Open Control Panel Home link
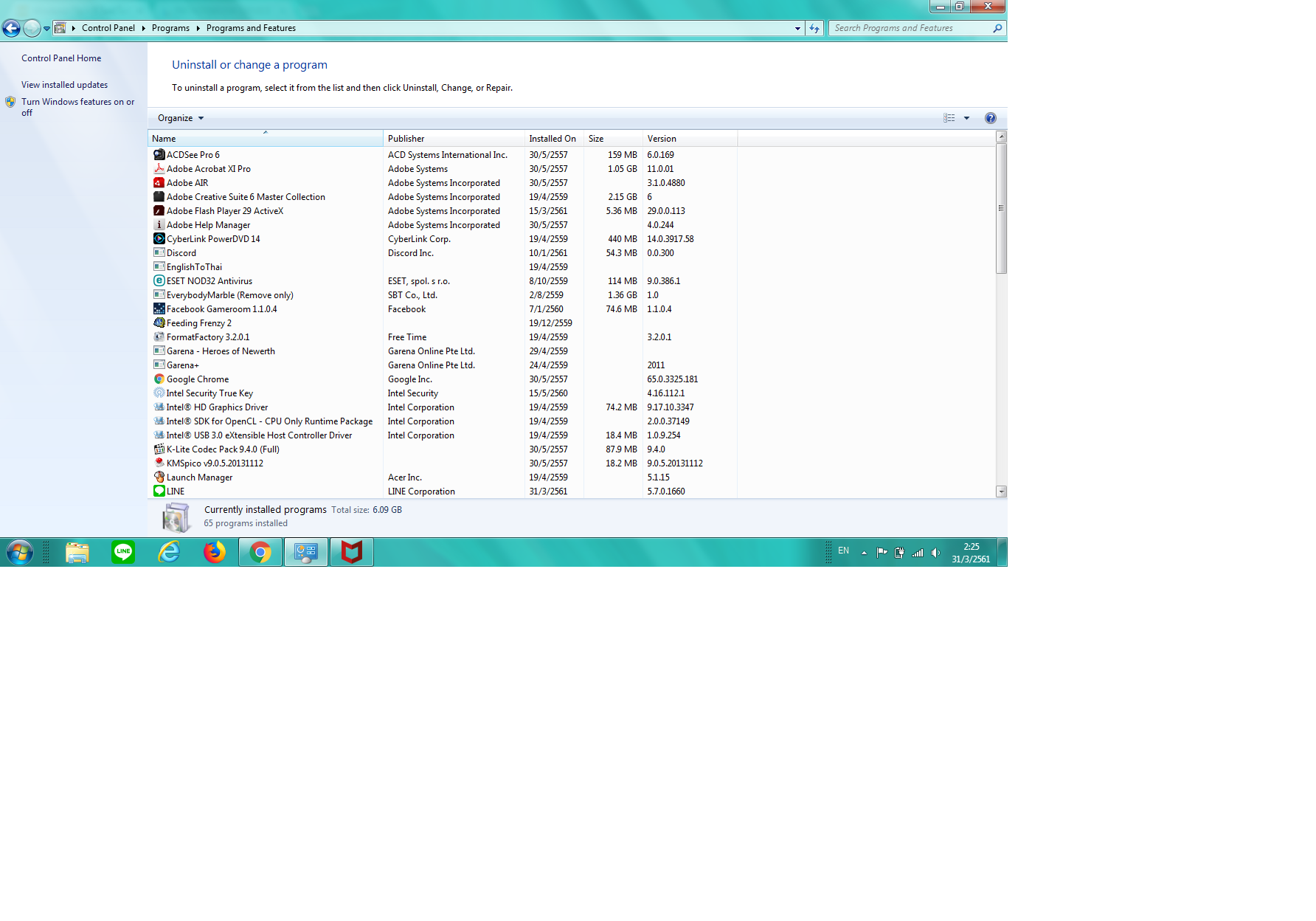1316x921 pixels. click(x=61, y=58)
